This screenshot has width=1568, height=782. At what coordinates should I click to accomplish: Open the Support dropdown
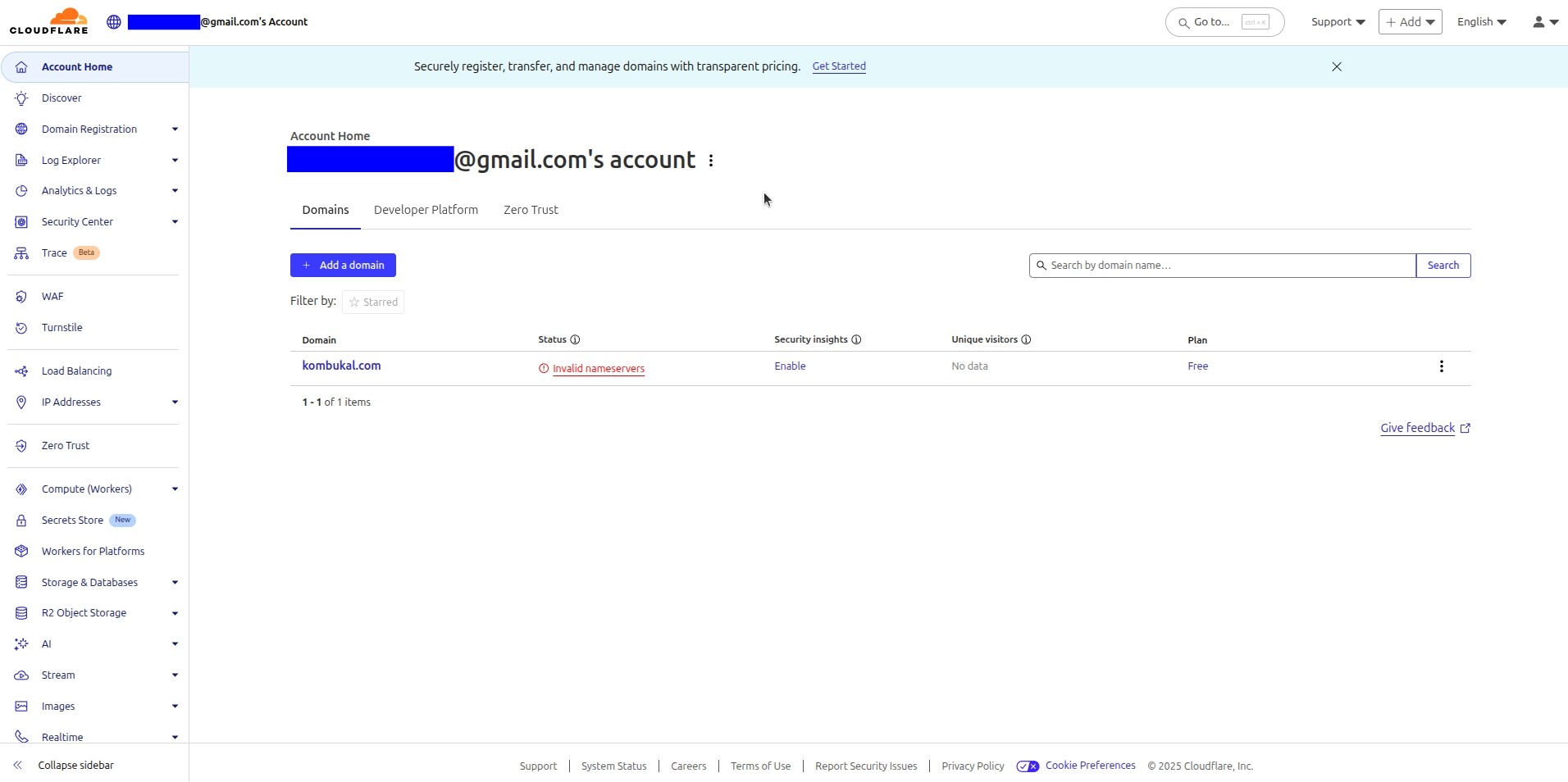point(1338,22)
